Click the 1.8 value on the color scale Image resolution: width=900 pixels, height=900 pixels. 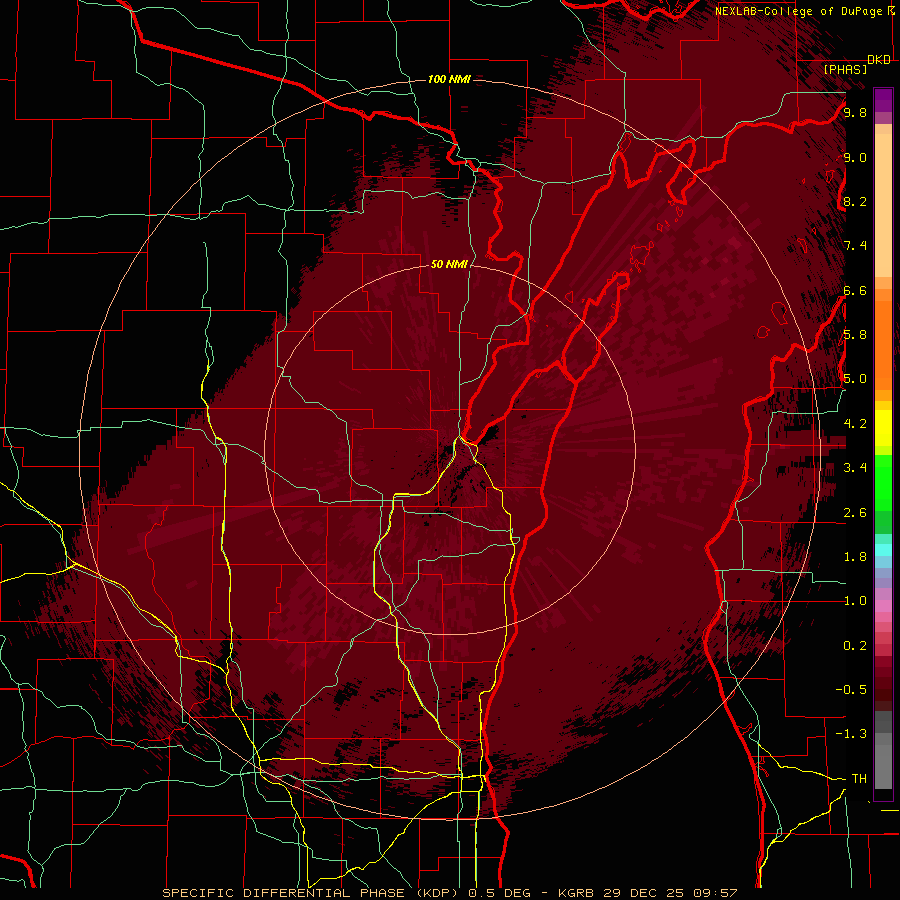click(855, 557)
